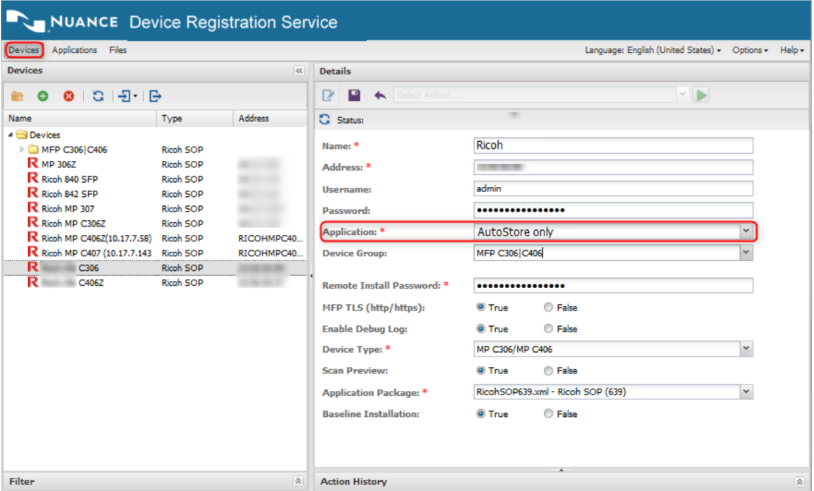Click the add group folder icon
814x491 pixels.
click(18, 96)
